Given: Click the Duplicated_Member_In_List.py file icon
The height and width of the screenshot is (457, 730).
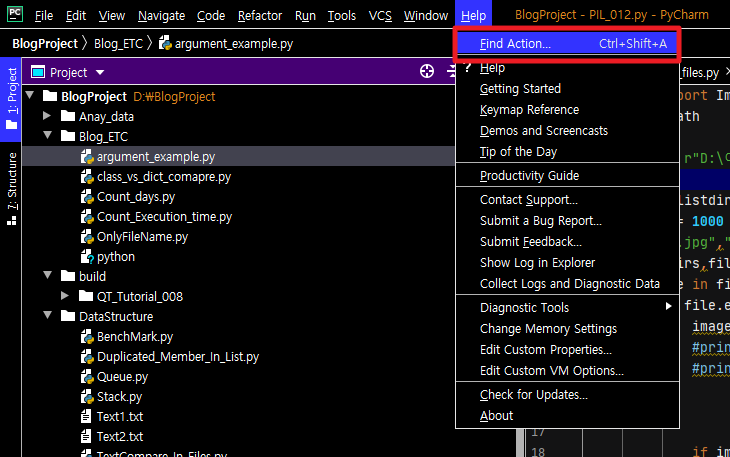Looking at the screenshot, I should [x=87, y=357].
